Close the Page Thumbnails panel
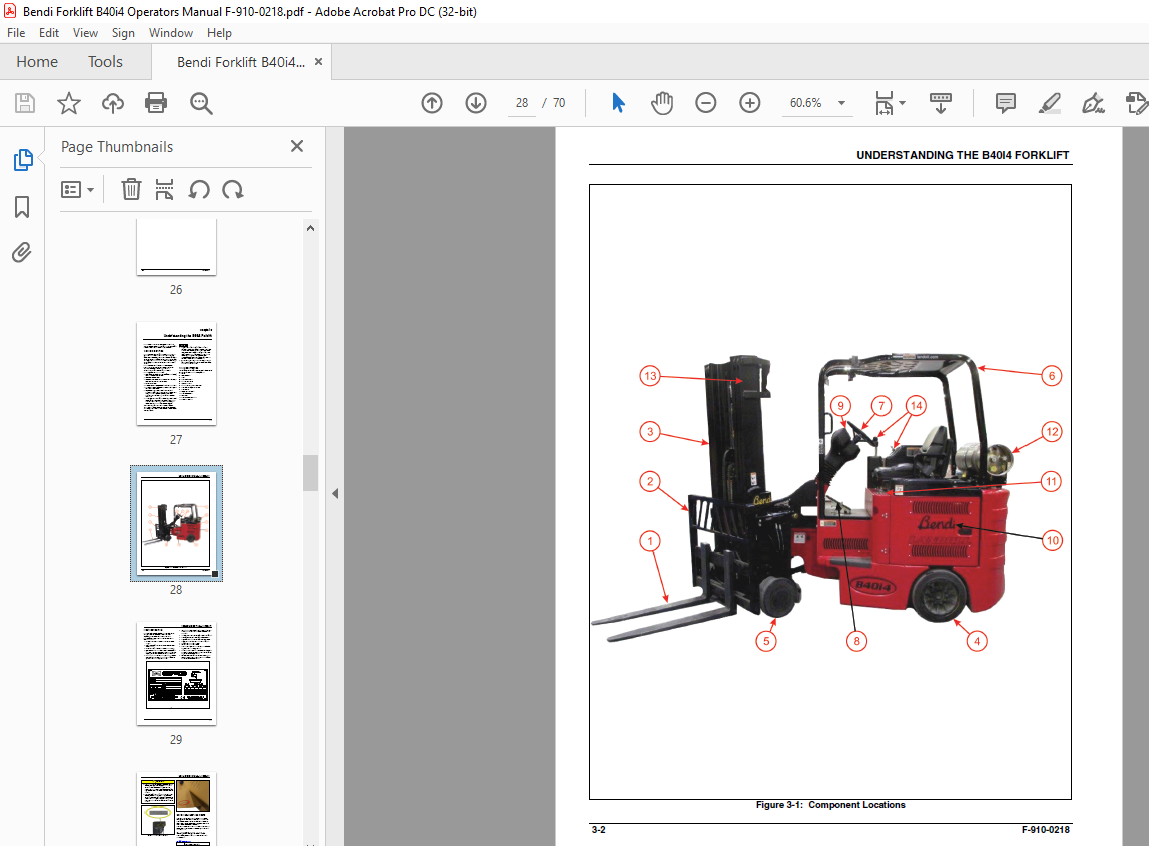1149x846 pixels. [x=297, y=146]
